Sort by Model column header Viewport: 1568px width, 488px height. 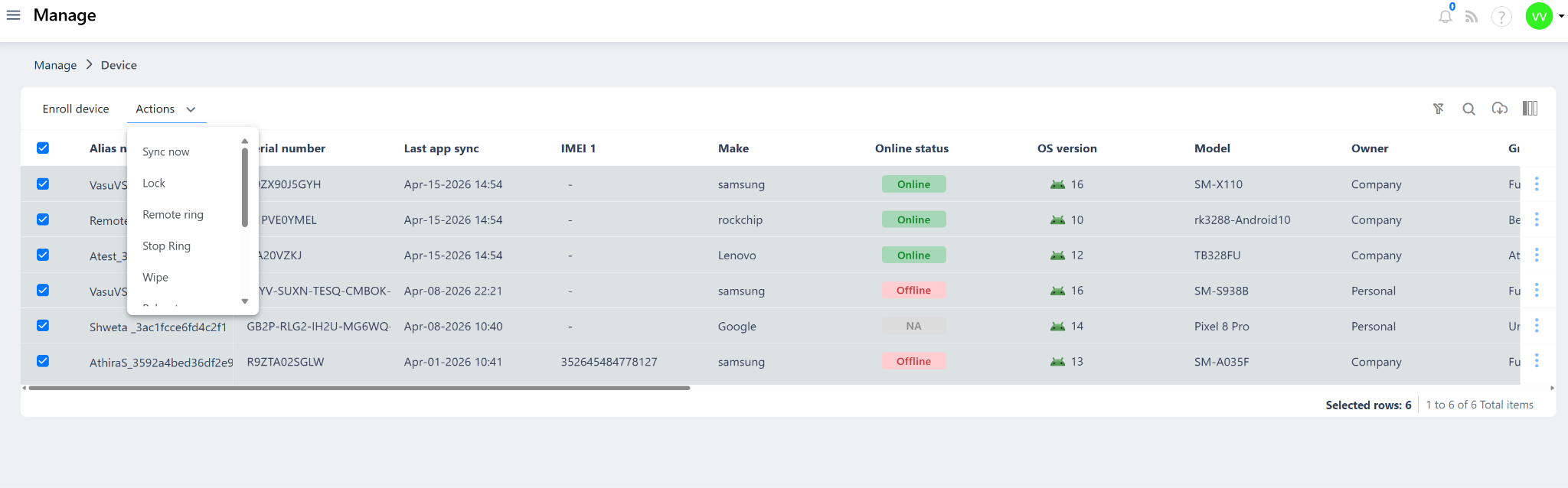click(x=1212, y=148)
